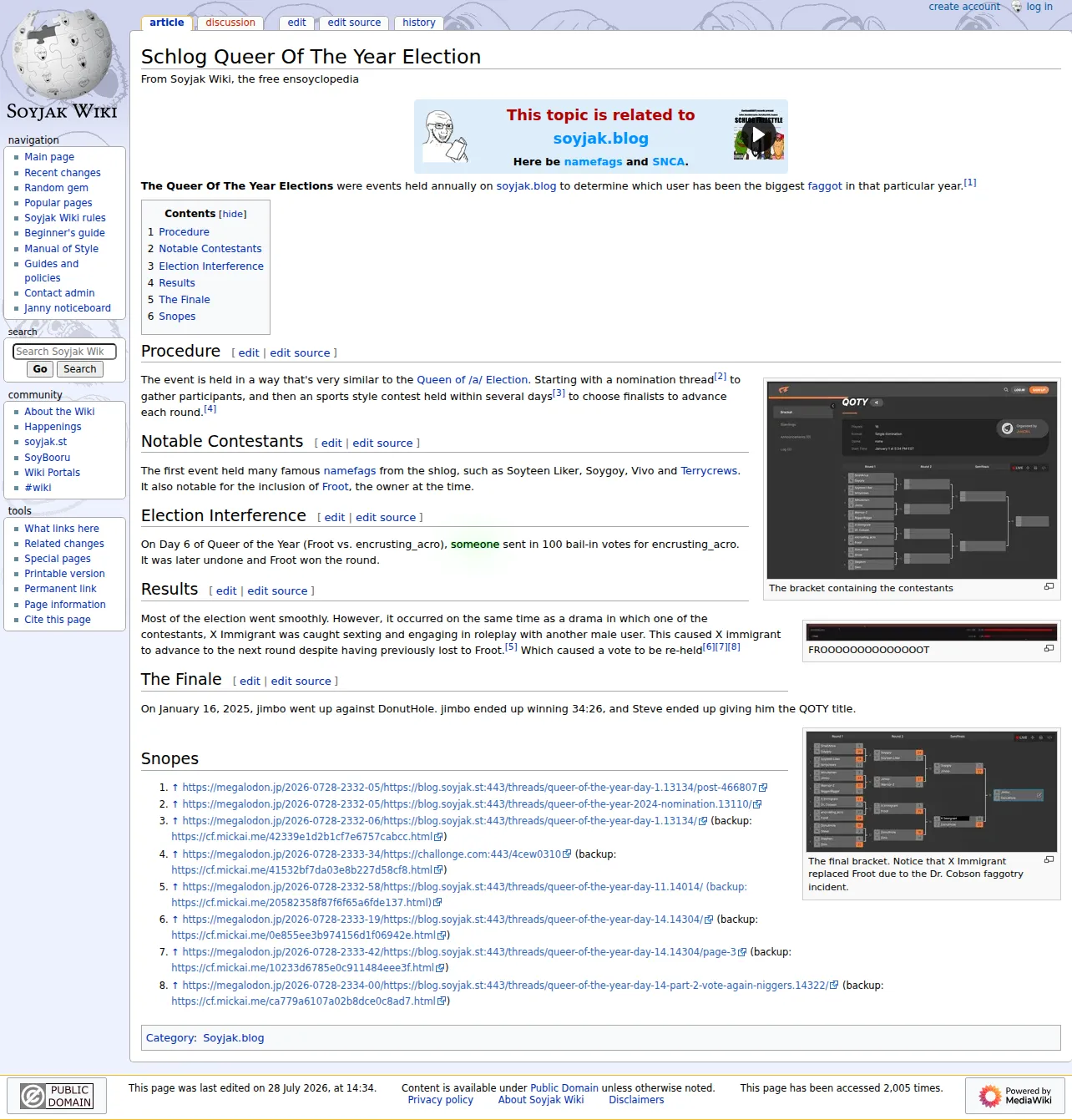Screen dimensions: 1072x1120
Task: Open the discussion tab
Action: point(230,23)
